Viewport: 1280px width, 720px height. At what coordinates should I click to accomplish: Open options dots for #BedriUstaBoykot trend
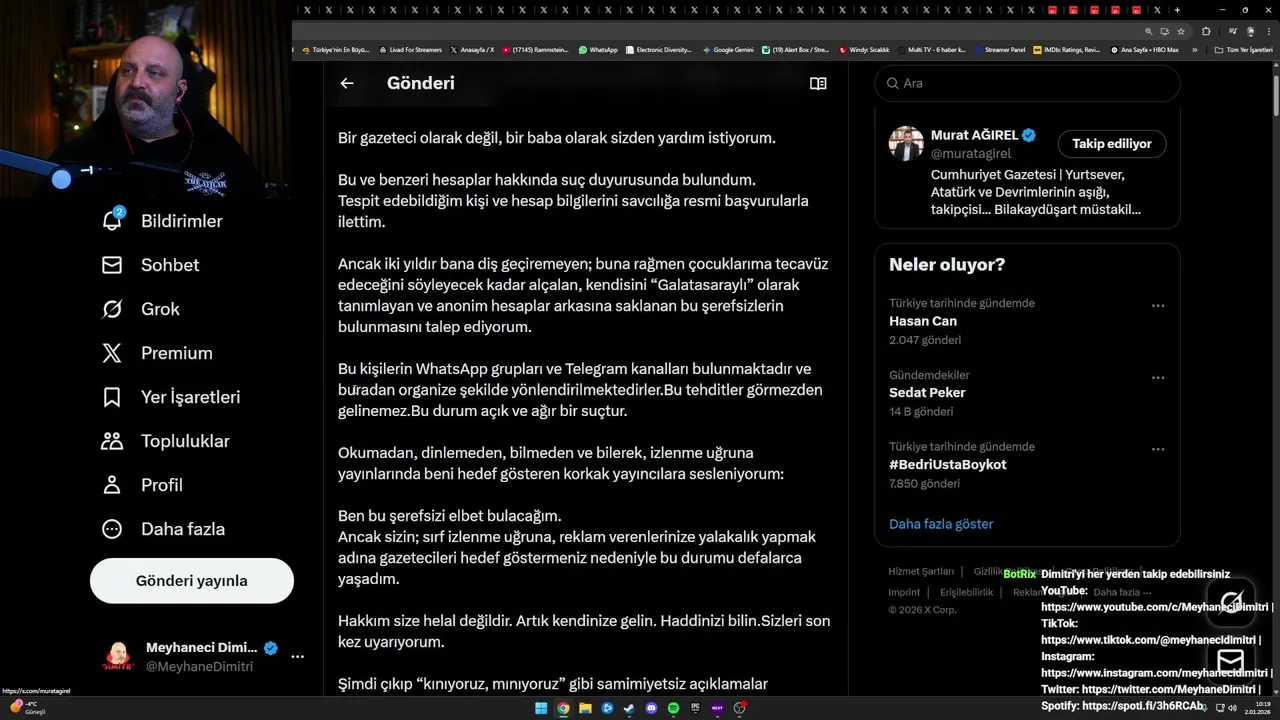[1158, 450]
